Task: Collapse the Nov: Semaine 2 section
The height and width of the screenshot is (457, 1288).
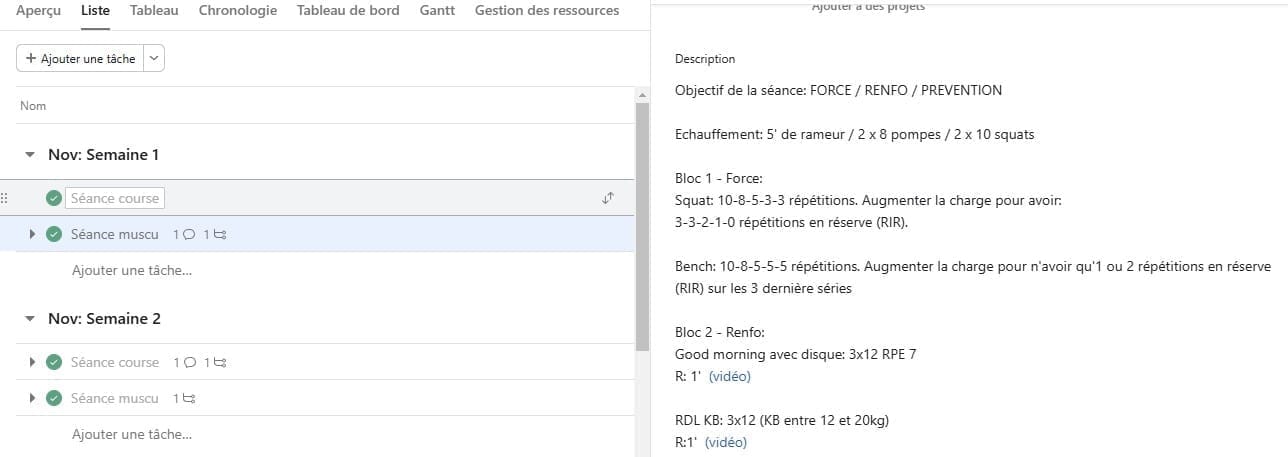Action: coord(30,319)
